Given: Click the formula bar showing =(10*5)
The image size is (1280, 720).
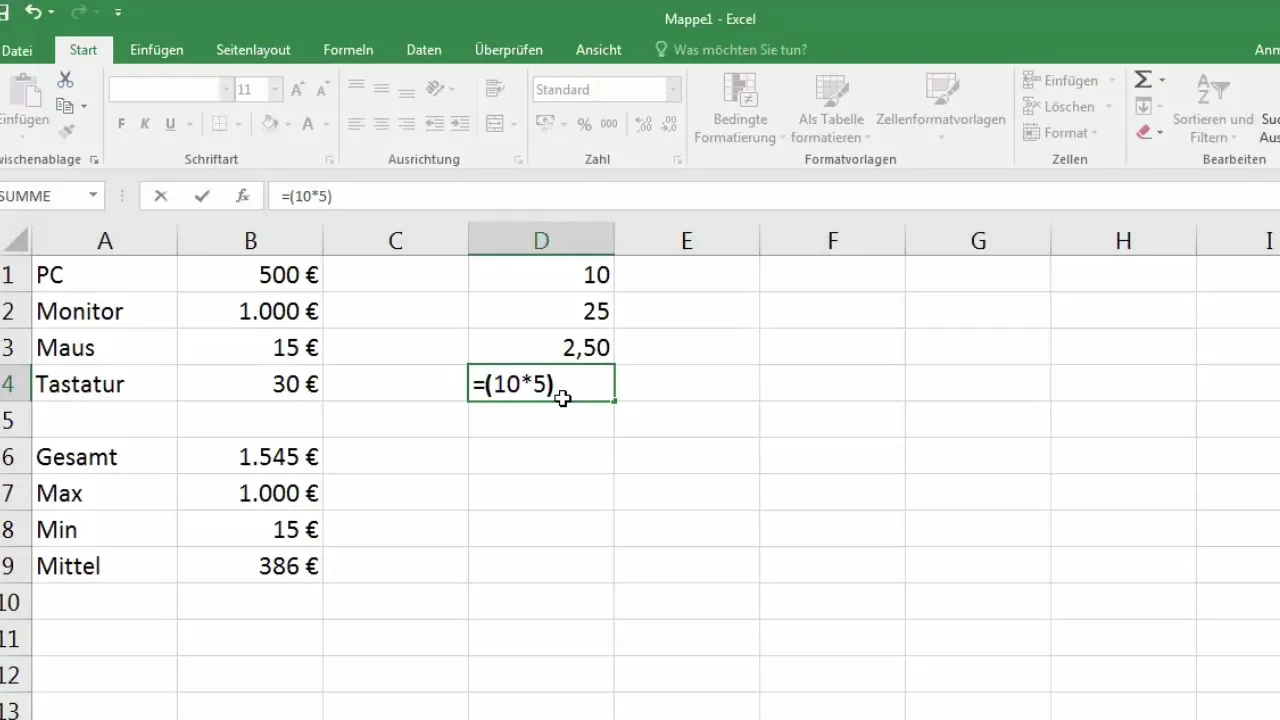Looking at the screenshot, I should click(774, 196).
